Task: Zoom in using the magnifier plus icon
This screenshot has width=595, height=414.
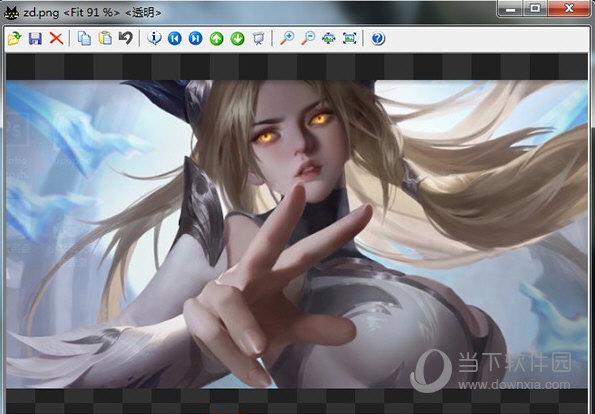Action: (x=287, y=38)
